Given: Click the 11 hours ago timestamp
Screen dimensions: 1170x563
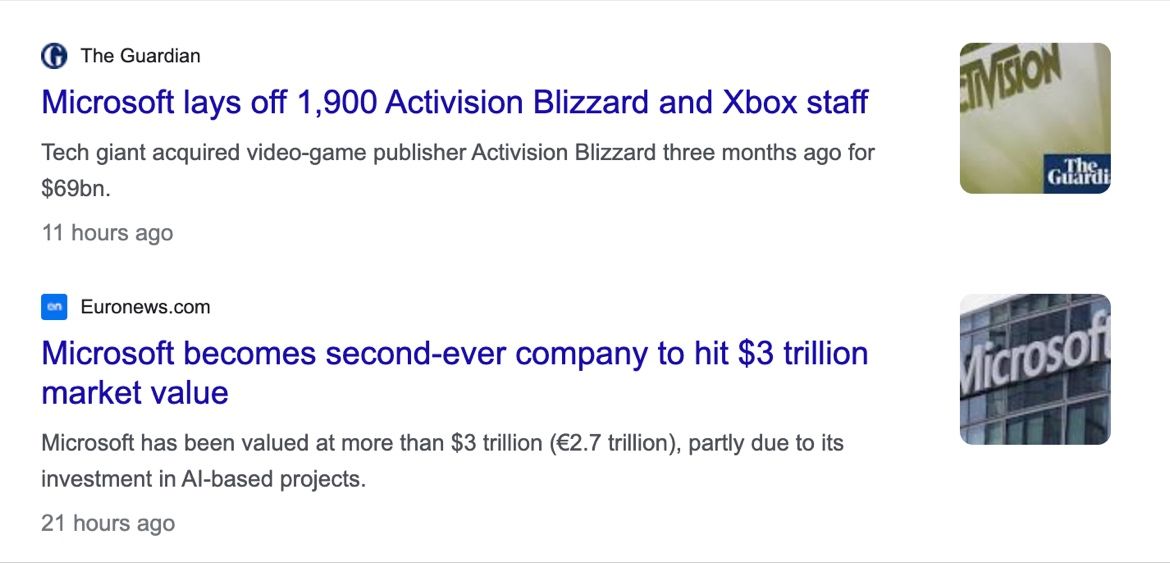Looking at the screenshot, I should click(x=107, y=233).
